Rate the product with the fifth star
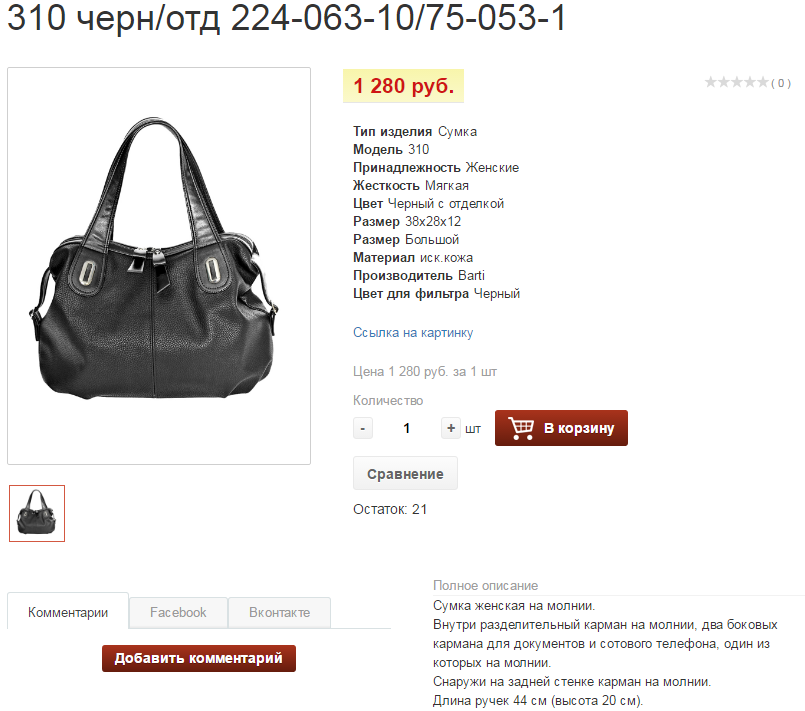Image resolution: width=805 pixels, height=711 pixels. (763, 82)
